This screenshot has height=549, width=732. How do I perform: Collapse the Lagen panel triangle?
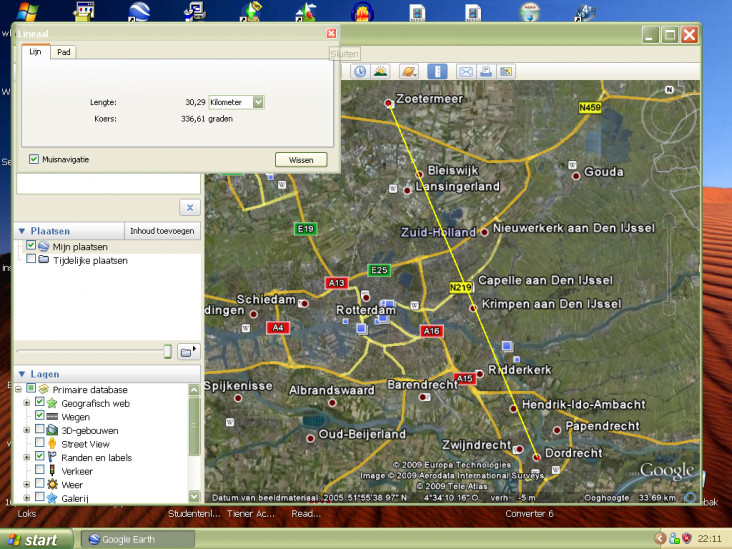21,374
